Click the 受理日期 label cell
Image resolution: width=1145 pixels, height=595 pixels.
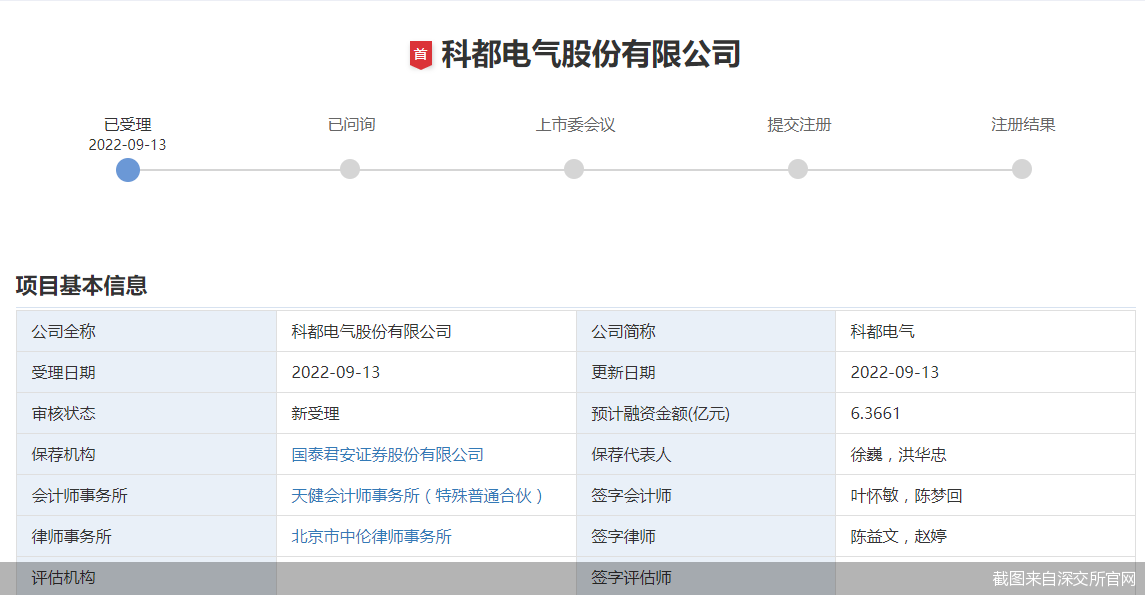point(147,372)
